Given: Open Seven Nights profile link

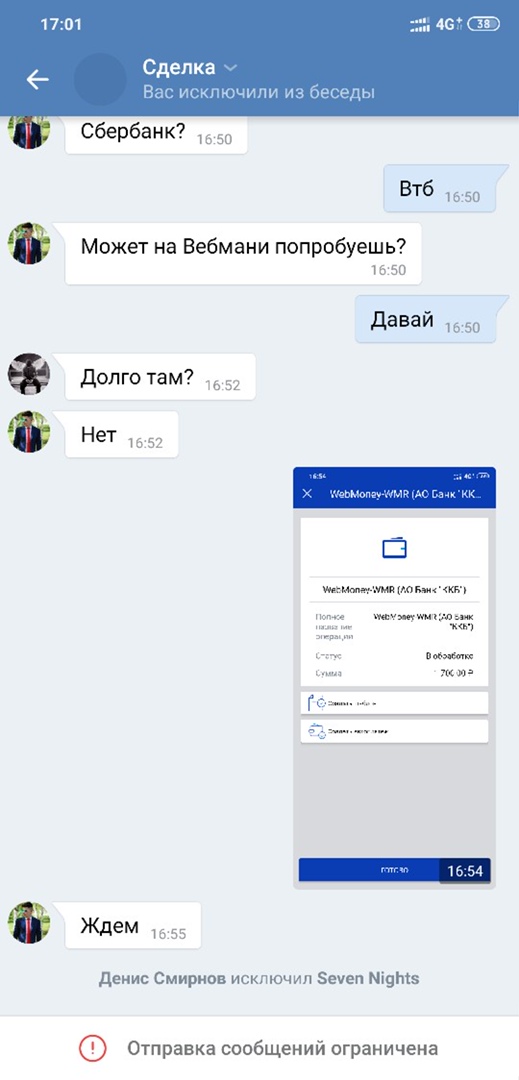Looking at the screenshot, I should point(368,978).
